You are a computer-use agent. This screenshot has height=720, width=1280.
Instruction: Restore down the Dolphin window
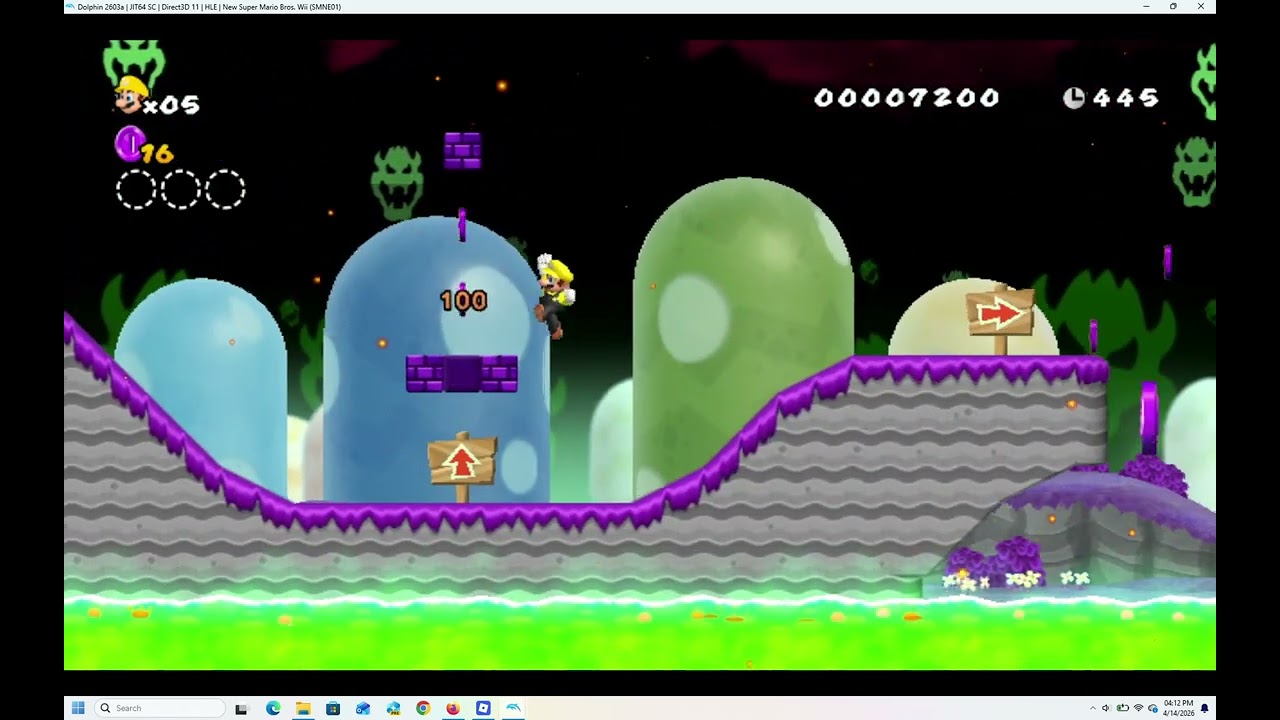tap(1173, 7)
